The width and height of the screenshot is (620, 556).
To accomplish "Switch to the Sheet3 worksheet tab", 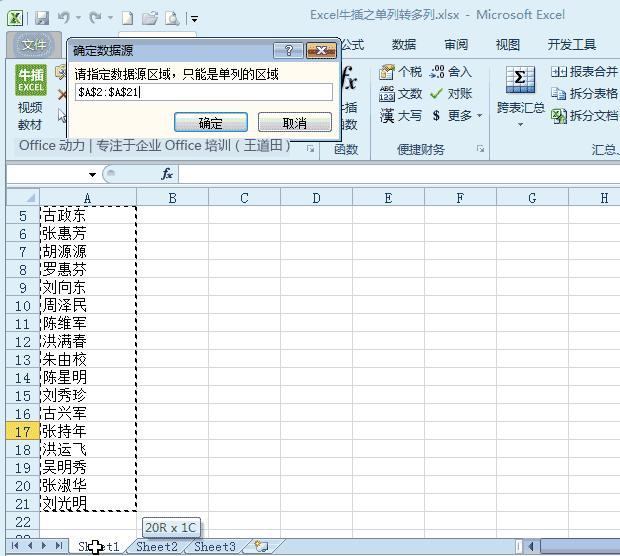I will tap(215, 547).
